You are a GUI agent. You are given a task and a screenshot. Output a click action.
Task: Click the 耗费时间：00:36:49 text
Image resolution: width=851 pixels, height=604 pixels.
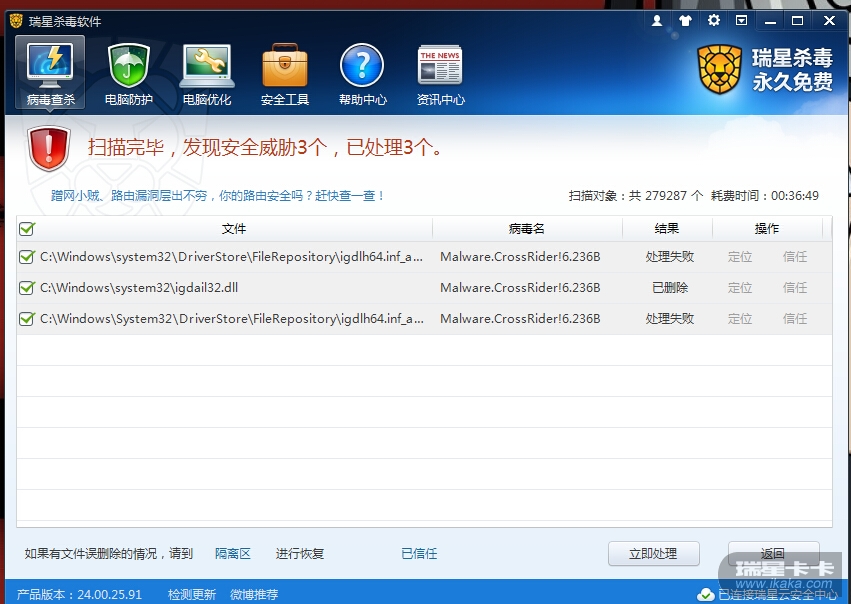pyautogui.click(x=765, y=195)
